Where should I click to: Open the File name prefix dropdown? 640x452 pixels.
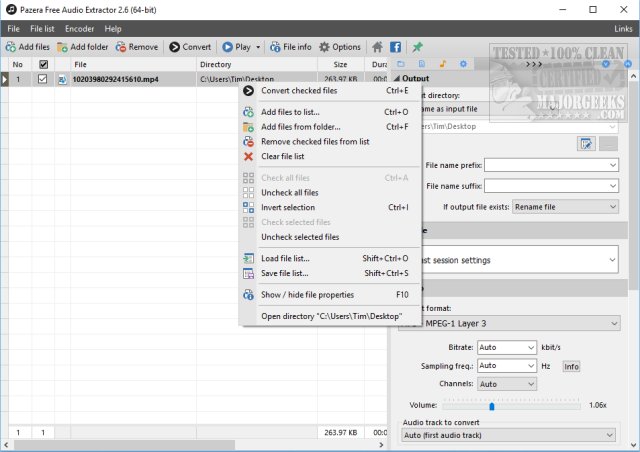613,165
